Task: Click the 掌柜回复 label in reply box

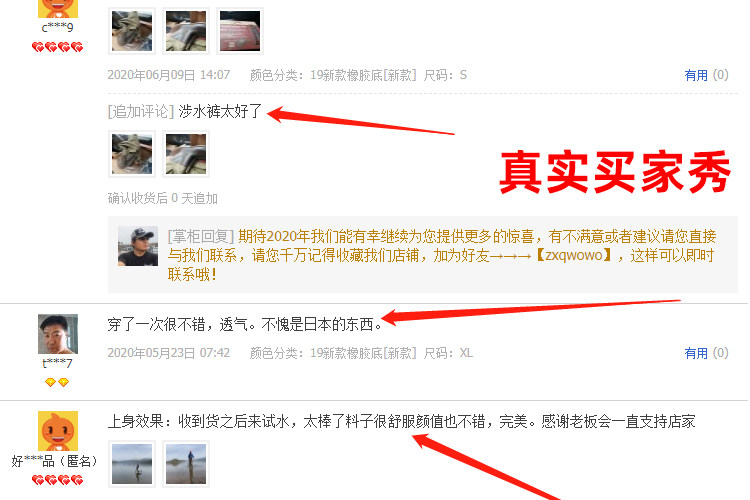Action: (201, 236)
